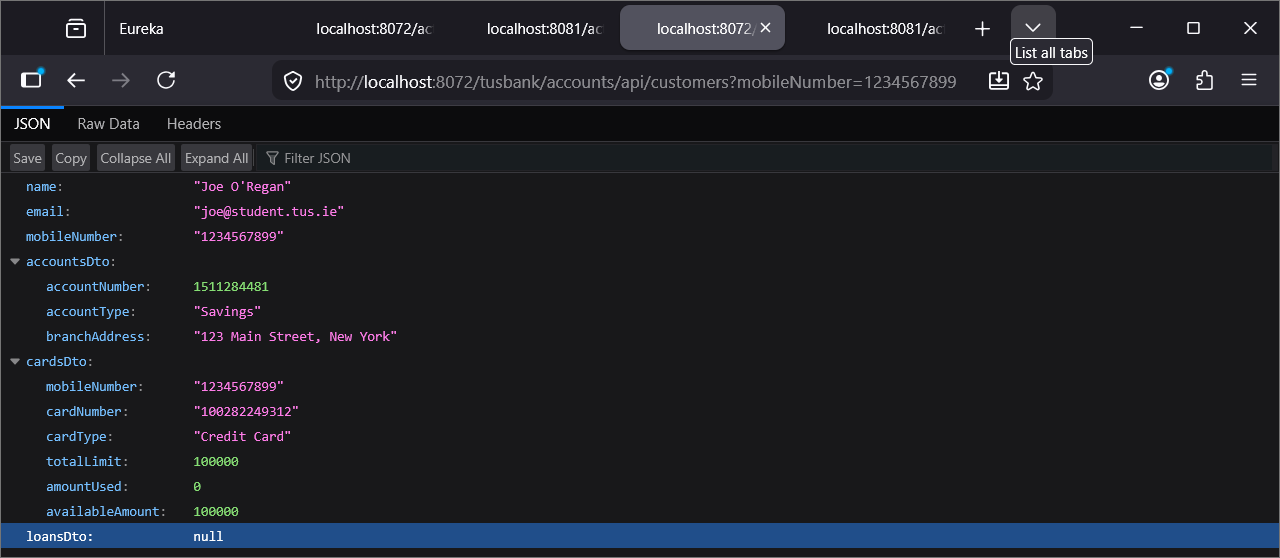Click the "joe@student.tus.ie" value
Image resolution: width=1280 pixels, height=558 pixels.
268,211
